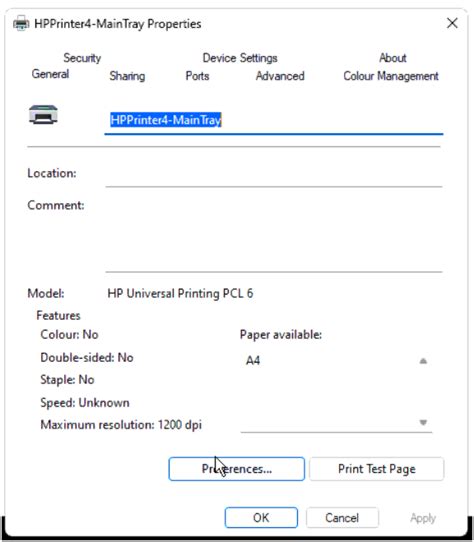The width and height of the screenshot is (474, 542).
Task: Open the Ports tab
Action: click(x=197, y=76)
